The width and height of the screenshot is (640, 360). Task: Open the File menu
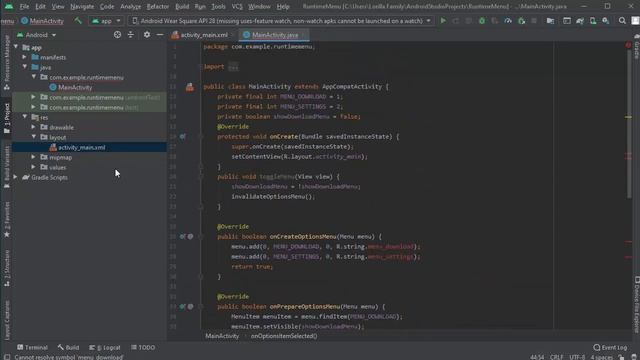click(x=24, y=7)
